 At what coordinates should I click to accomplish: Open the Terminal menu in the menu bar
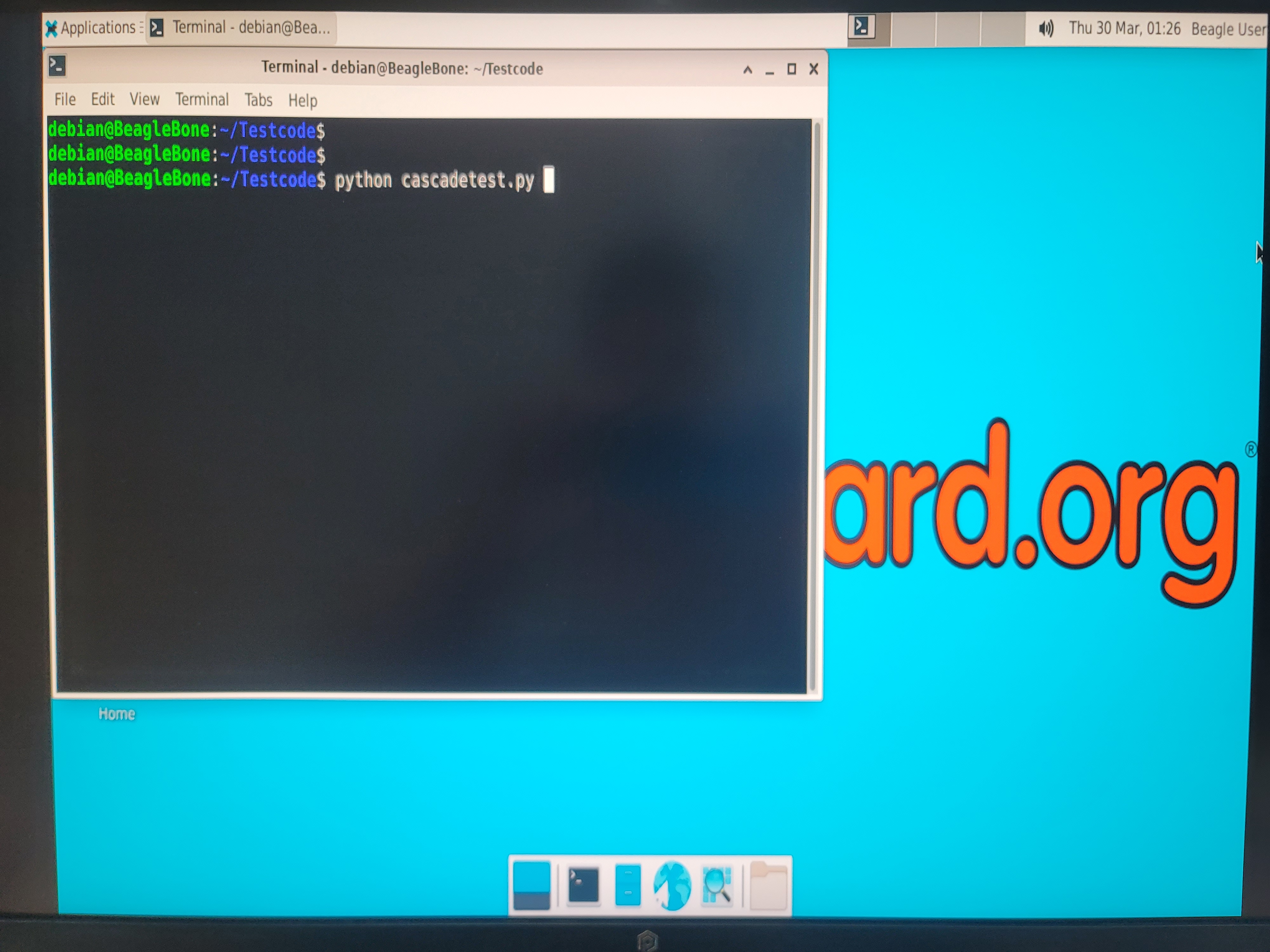202,99
